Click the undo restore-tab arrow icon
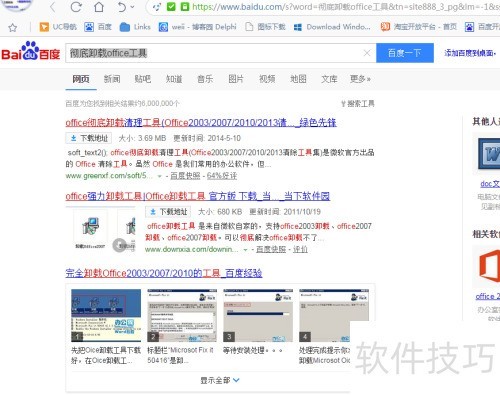 coord(122,7)
